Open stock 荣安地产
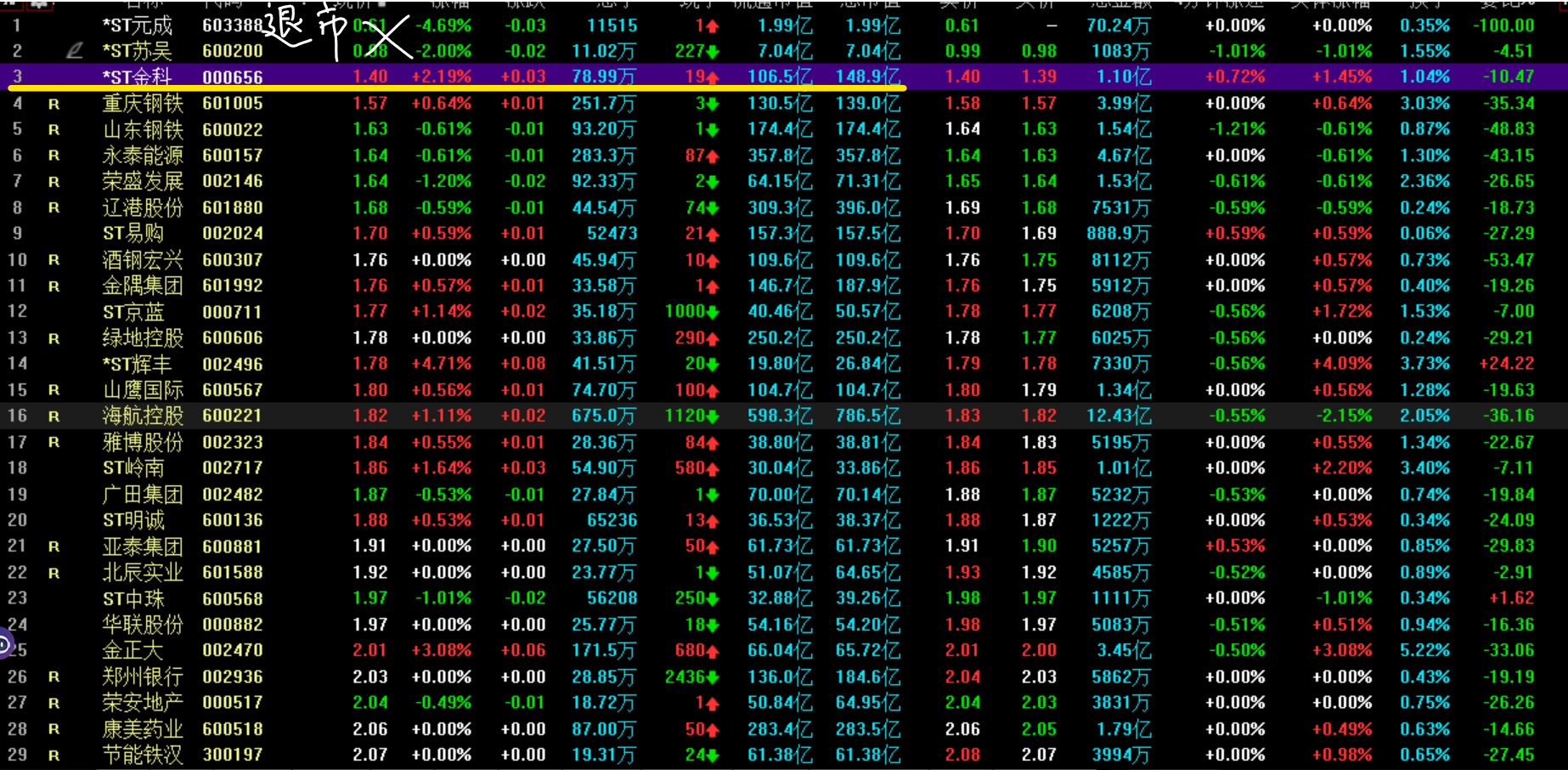 point(143,703)
